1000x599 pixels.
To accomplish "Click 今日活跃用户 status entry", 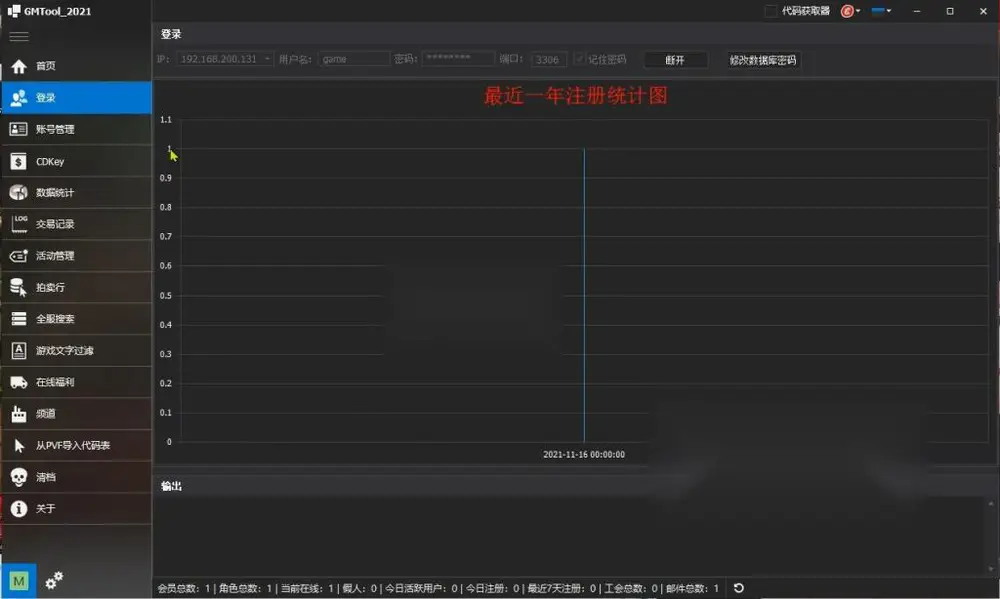I will point(421,588).
